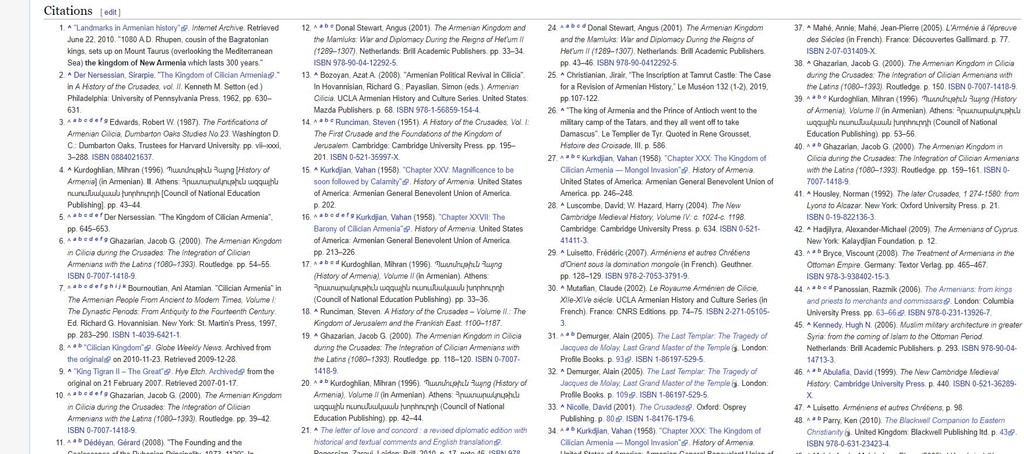Open ISBN 0-7007-1418-9 link in citation 10
The image size is (1024, 454).
102,430
